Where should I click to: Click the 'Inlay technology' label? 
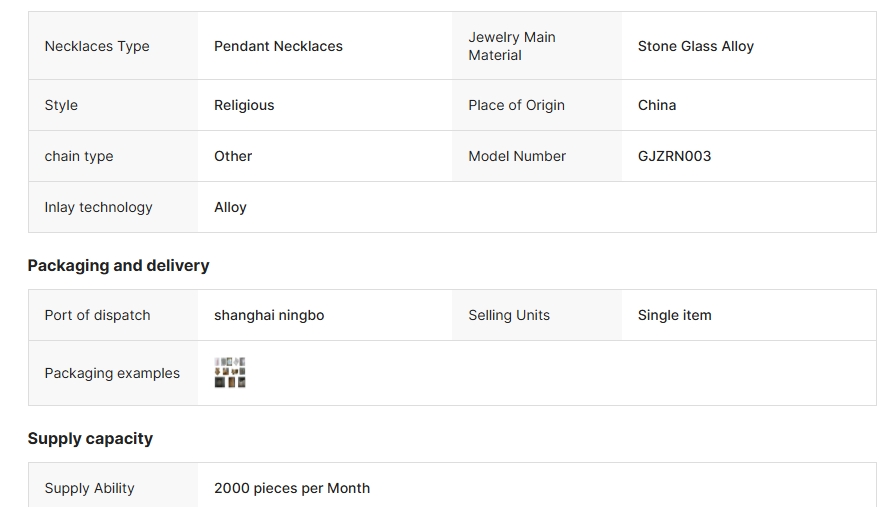pyautogui.click(x=98, y=207)
